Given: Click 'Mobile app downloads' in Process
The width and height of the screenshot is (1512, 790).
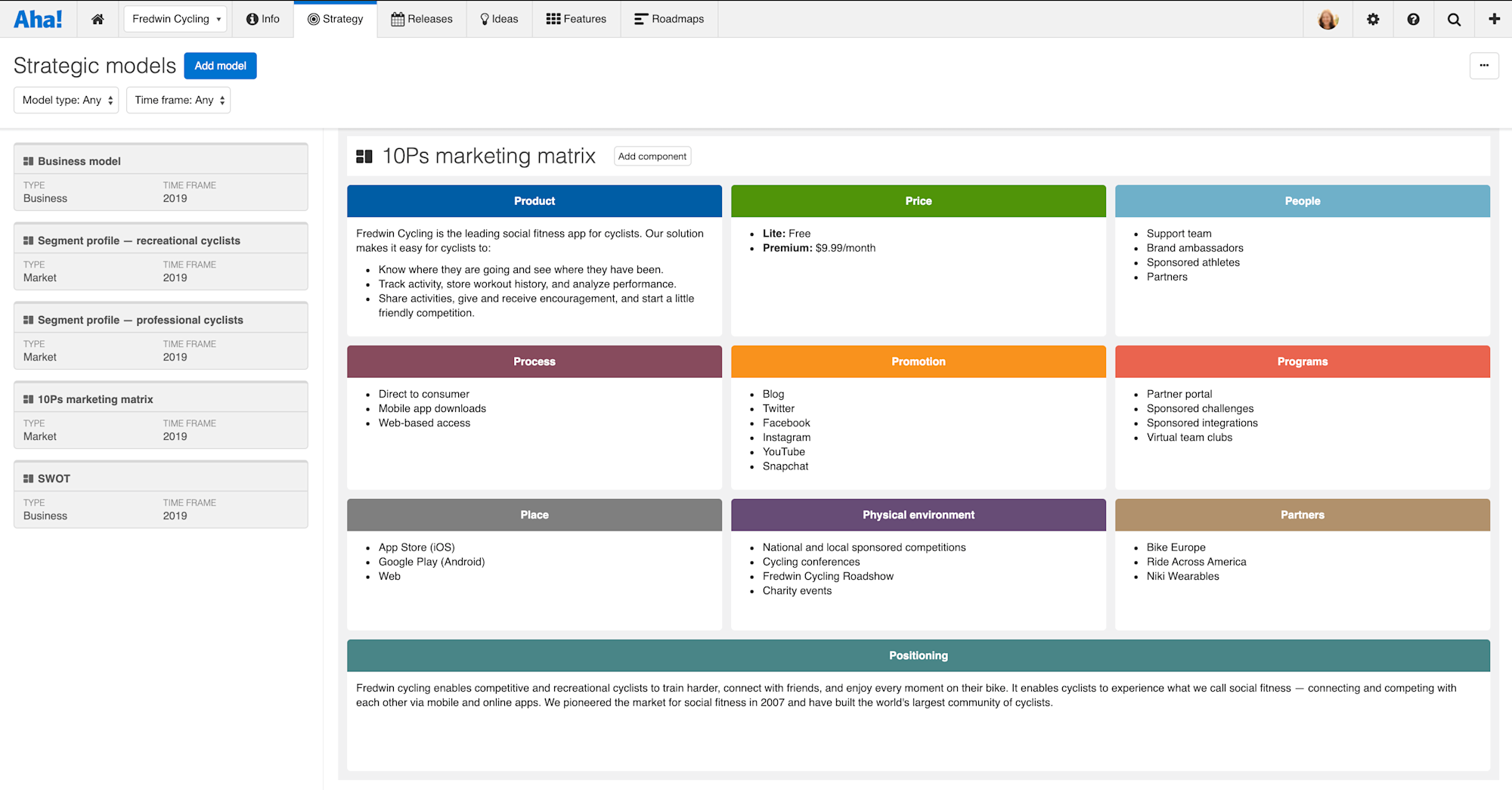Looking at the screenshot, I should 432,408.
